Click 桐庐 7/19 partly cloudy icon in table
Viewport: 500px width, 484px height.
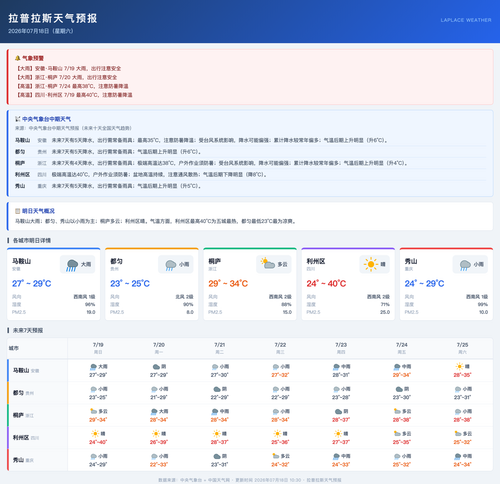click(x=93, y=411)
